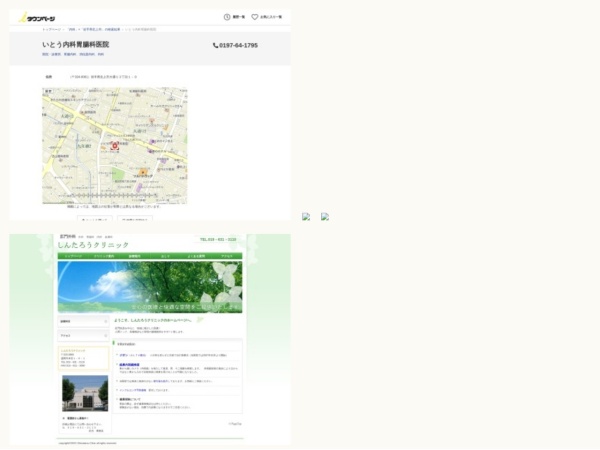Open よくある質問 in the green navigation bar

click(x=196, y=256)
